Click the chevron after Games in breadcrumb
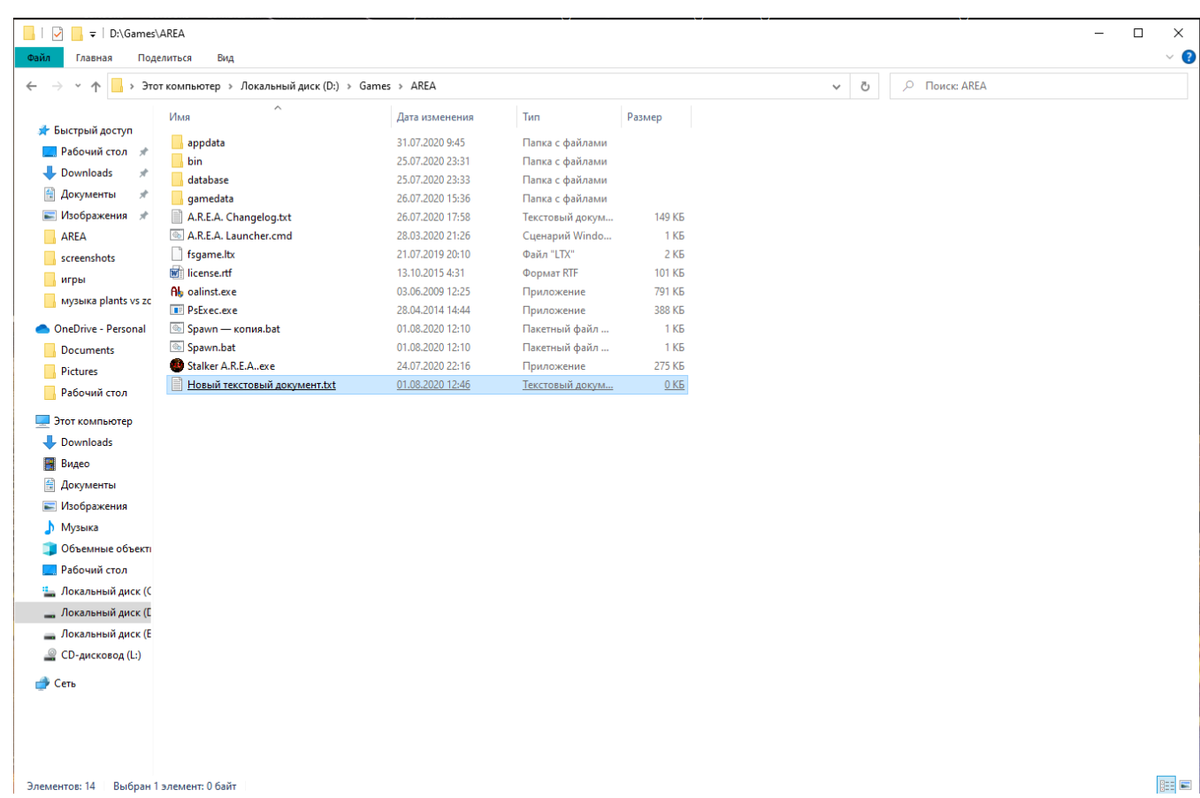 coord(401,86)
